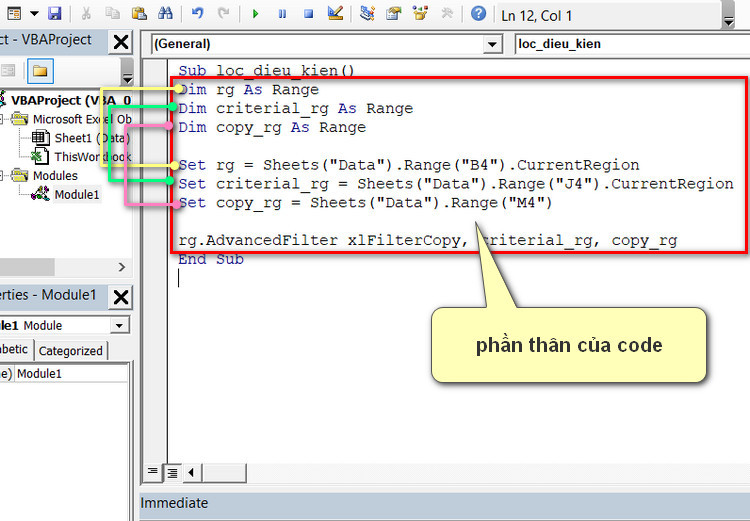Undo the last edit
The image size is (750, 521).
(198, 13)
